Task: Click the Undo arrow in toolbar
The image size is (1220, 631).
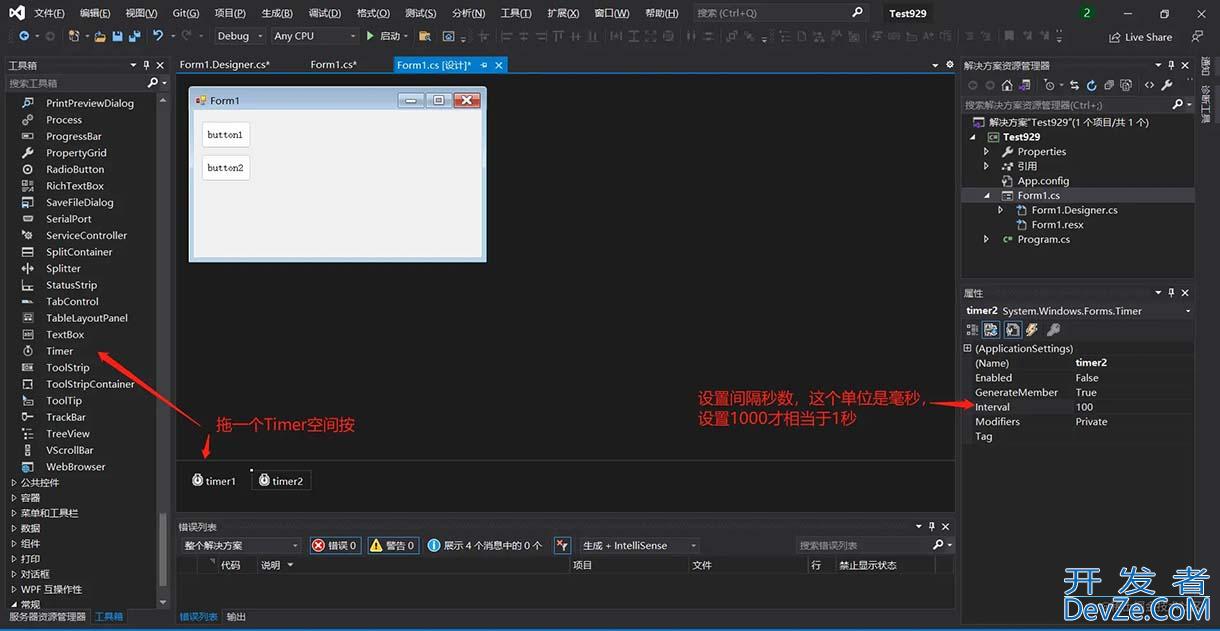Action: [158, 35]
